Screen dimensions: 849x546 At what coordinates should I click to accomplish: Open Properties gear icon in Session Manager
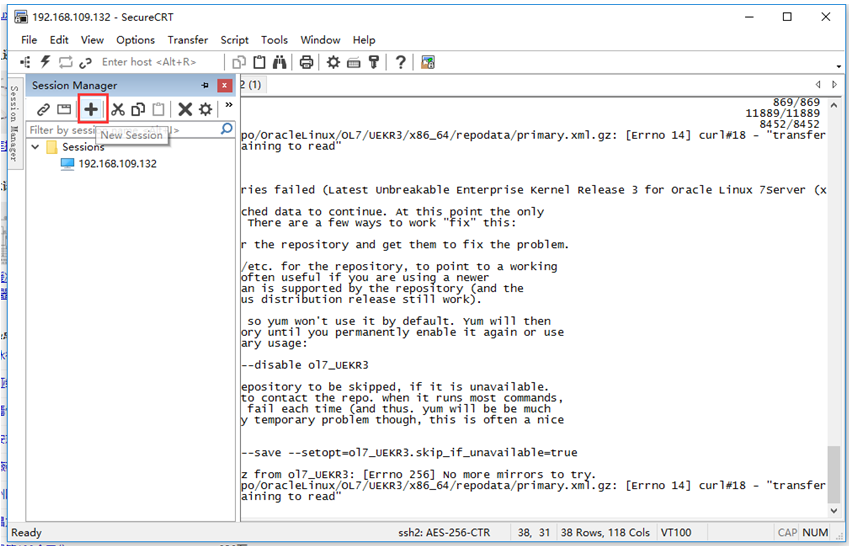pos(205,109)
